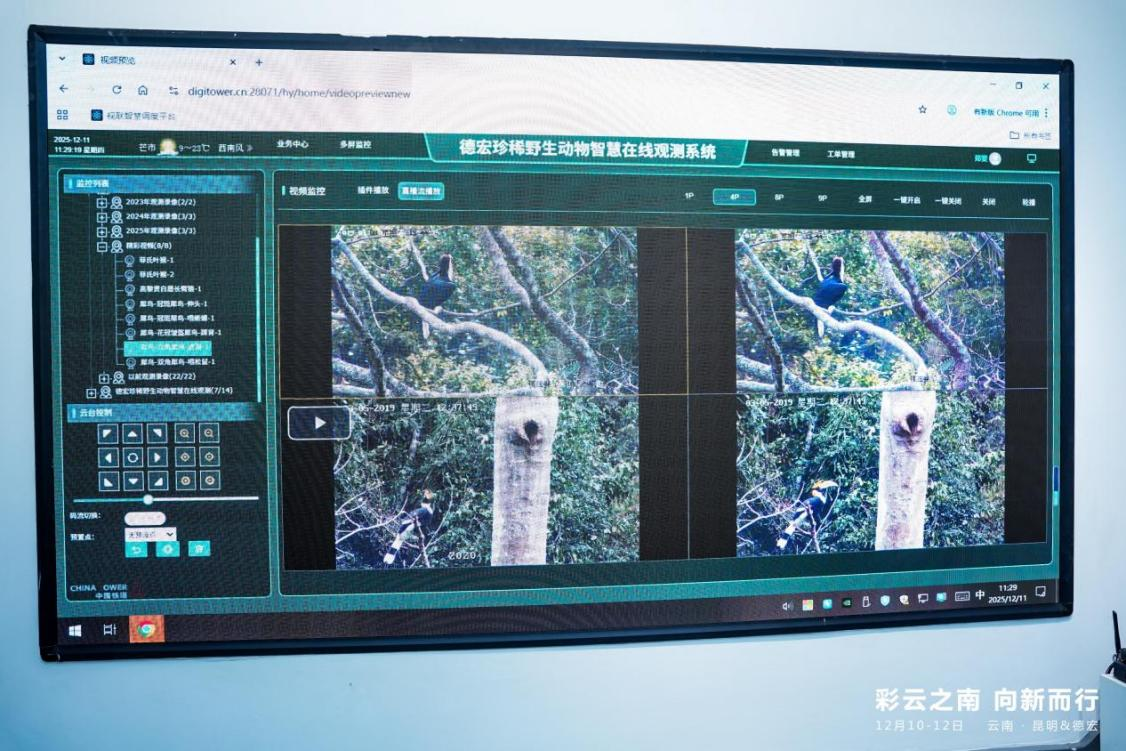Click the monitor icon in the top-right header
Screen dimensions: 1126x751
tap(1032, 159)
